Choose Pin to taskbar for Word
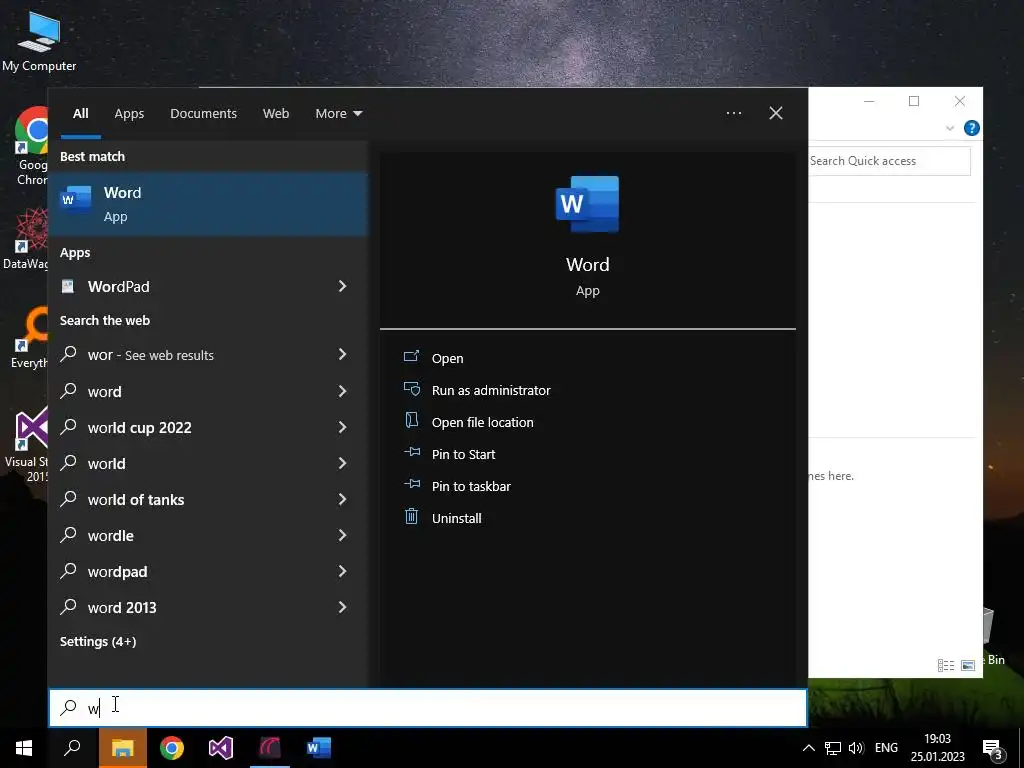Viewport: 1024px width, 768px height. 472,486
